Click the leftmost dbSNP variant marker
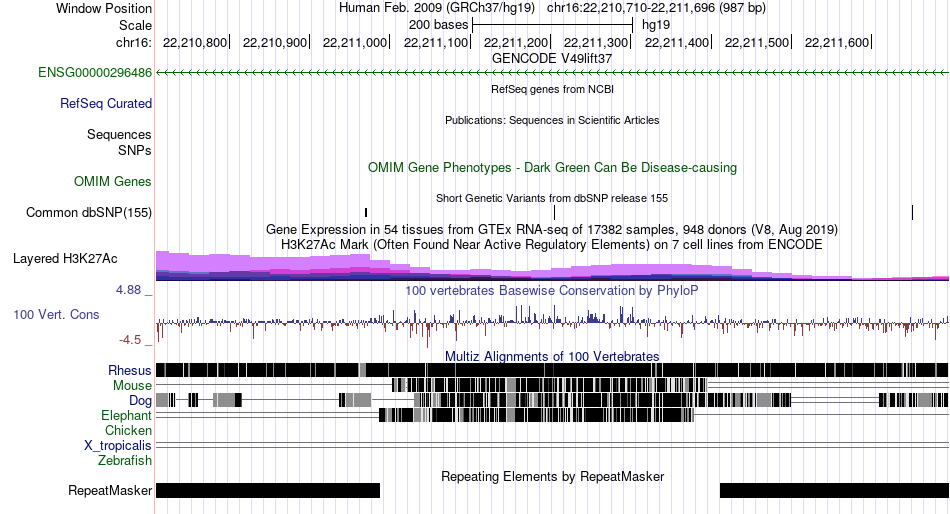 coord(366,213)
